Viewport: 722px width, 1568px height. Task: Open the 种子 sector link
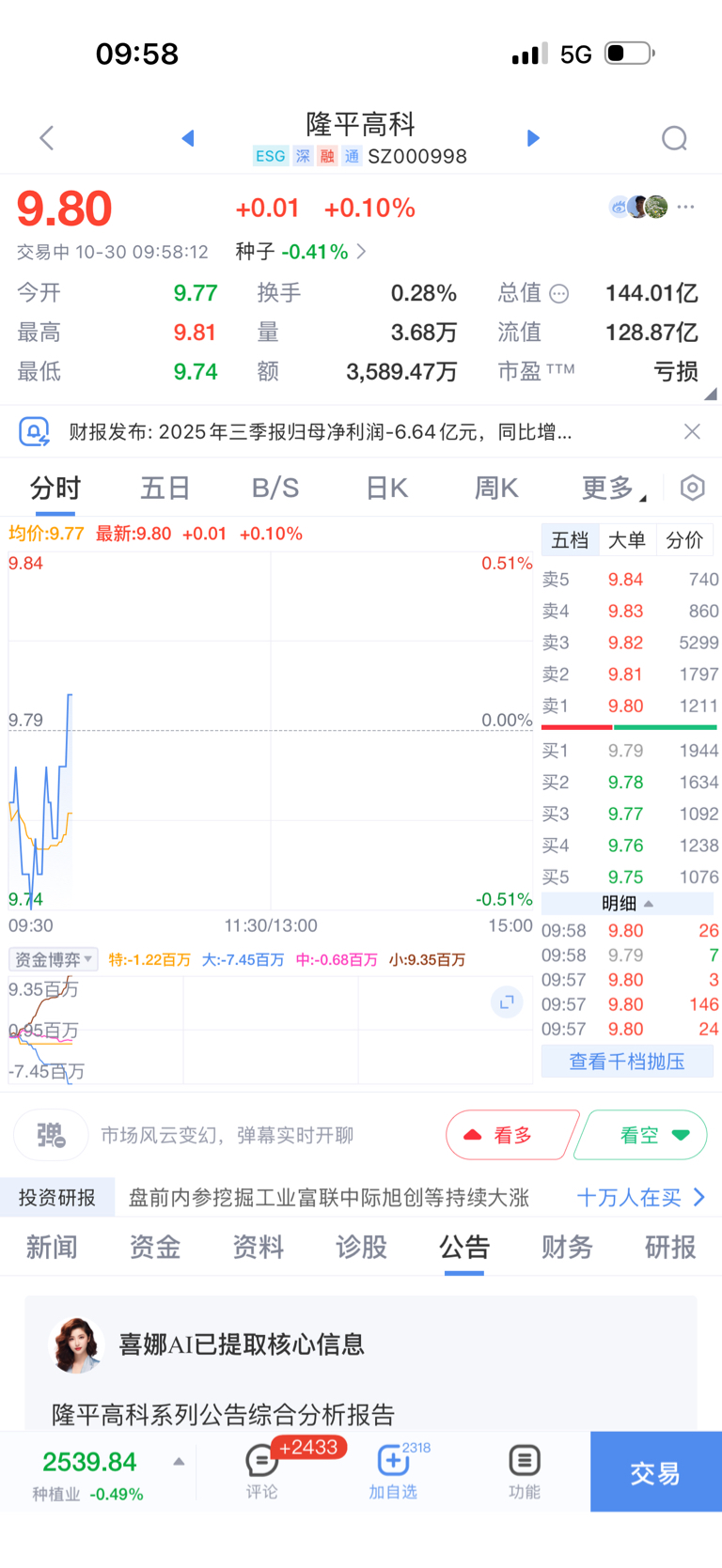(301, 252)
